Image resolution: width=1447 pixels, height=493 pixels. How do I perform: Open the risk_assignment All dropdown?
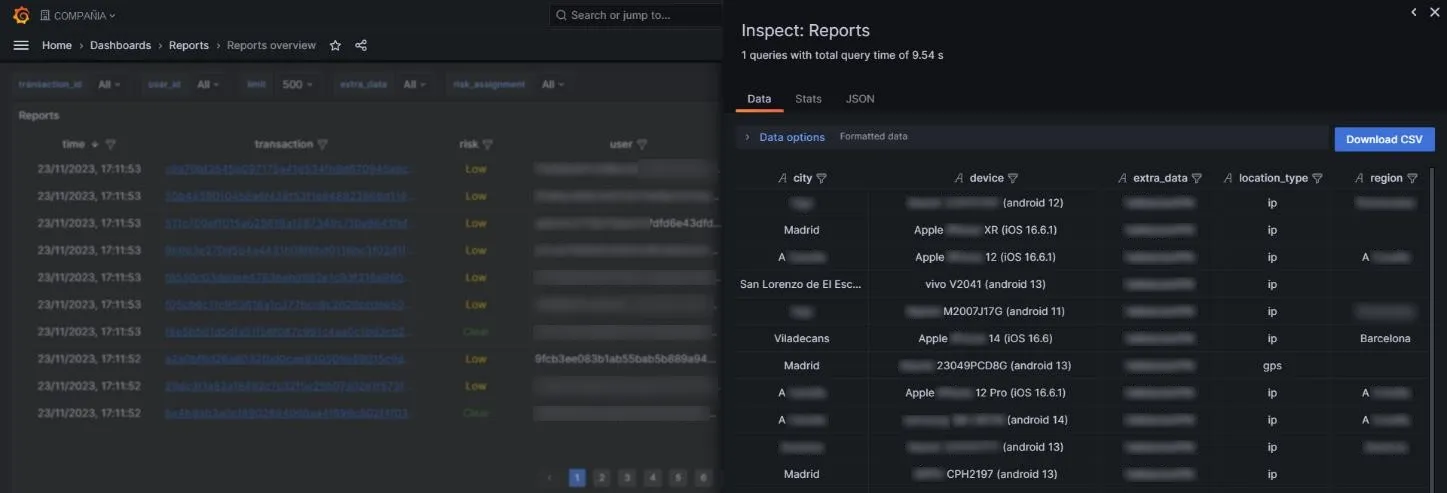pos(553,85)
